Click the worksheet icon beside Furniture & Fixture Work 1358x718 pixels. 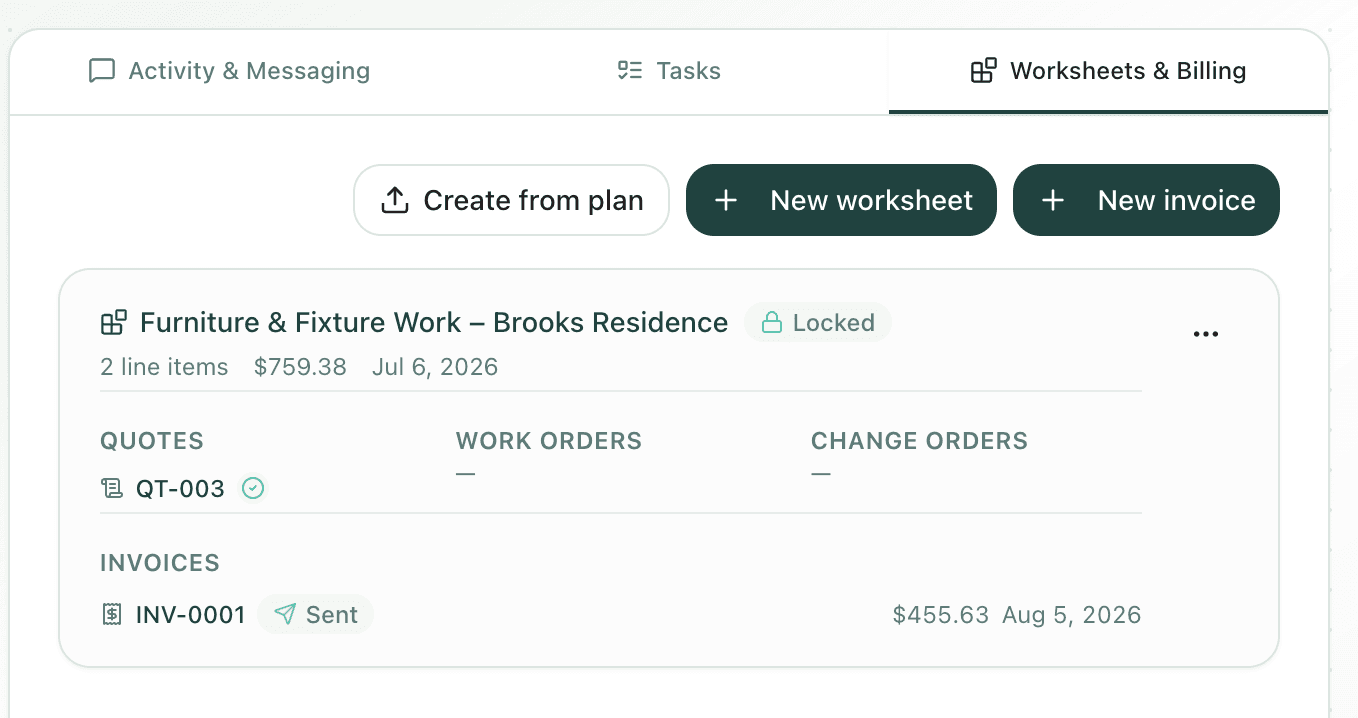coord(114,323)
